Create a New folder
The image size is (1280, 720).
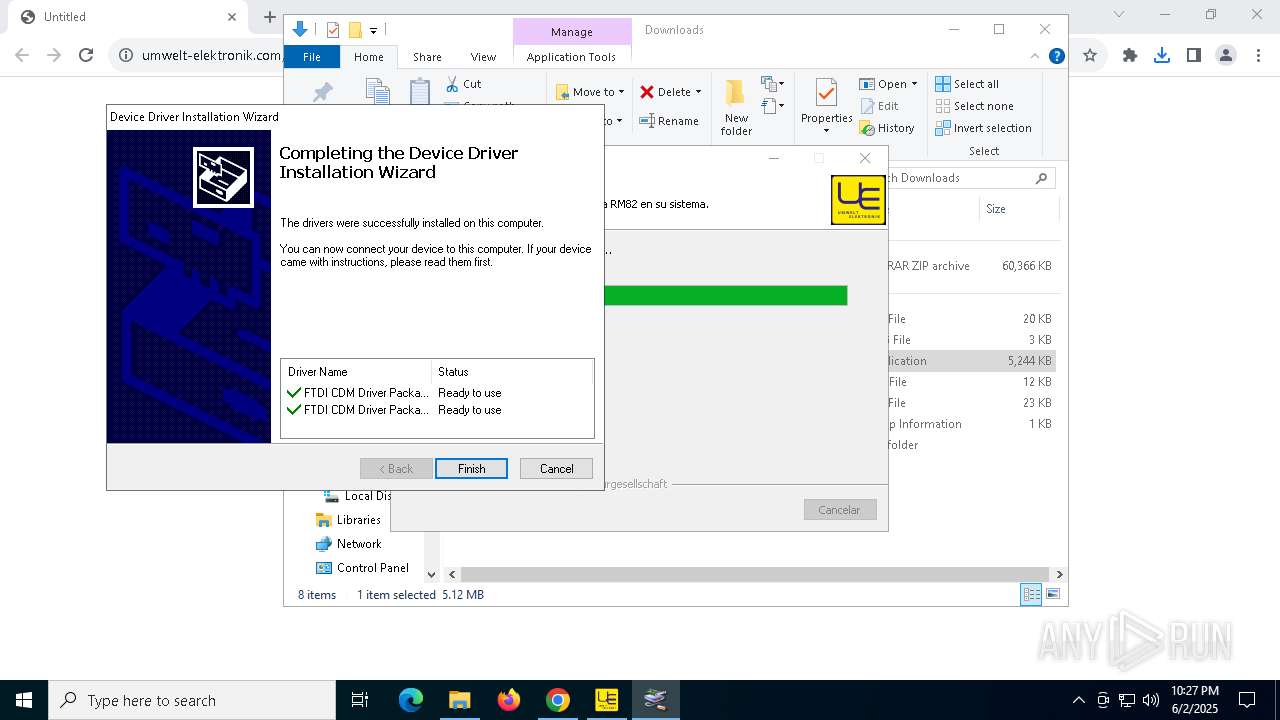click(736, 107)
